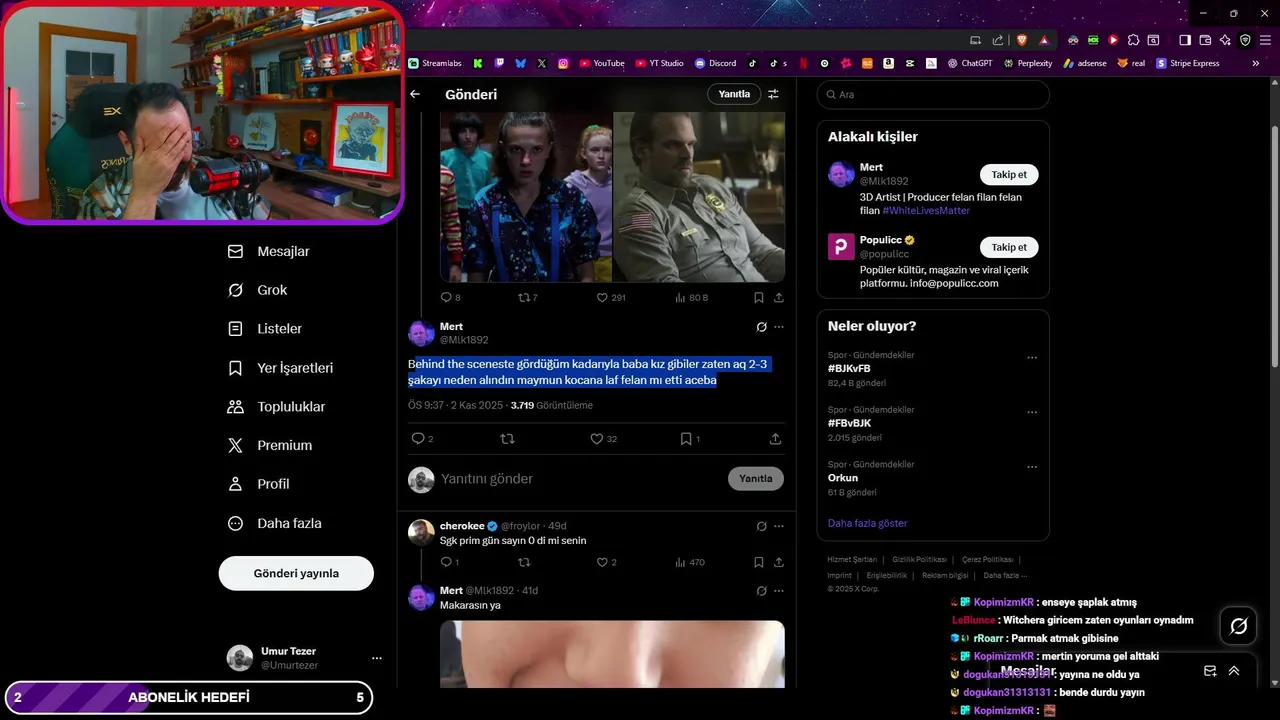Screen dimensions: 1280x720
Task: Open more options on cherokee's reply
Action: (779, 526)
